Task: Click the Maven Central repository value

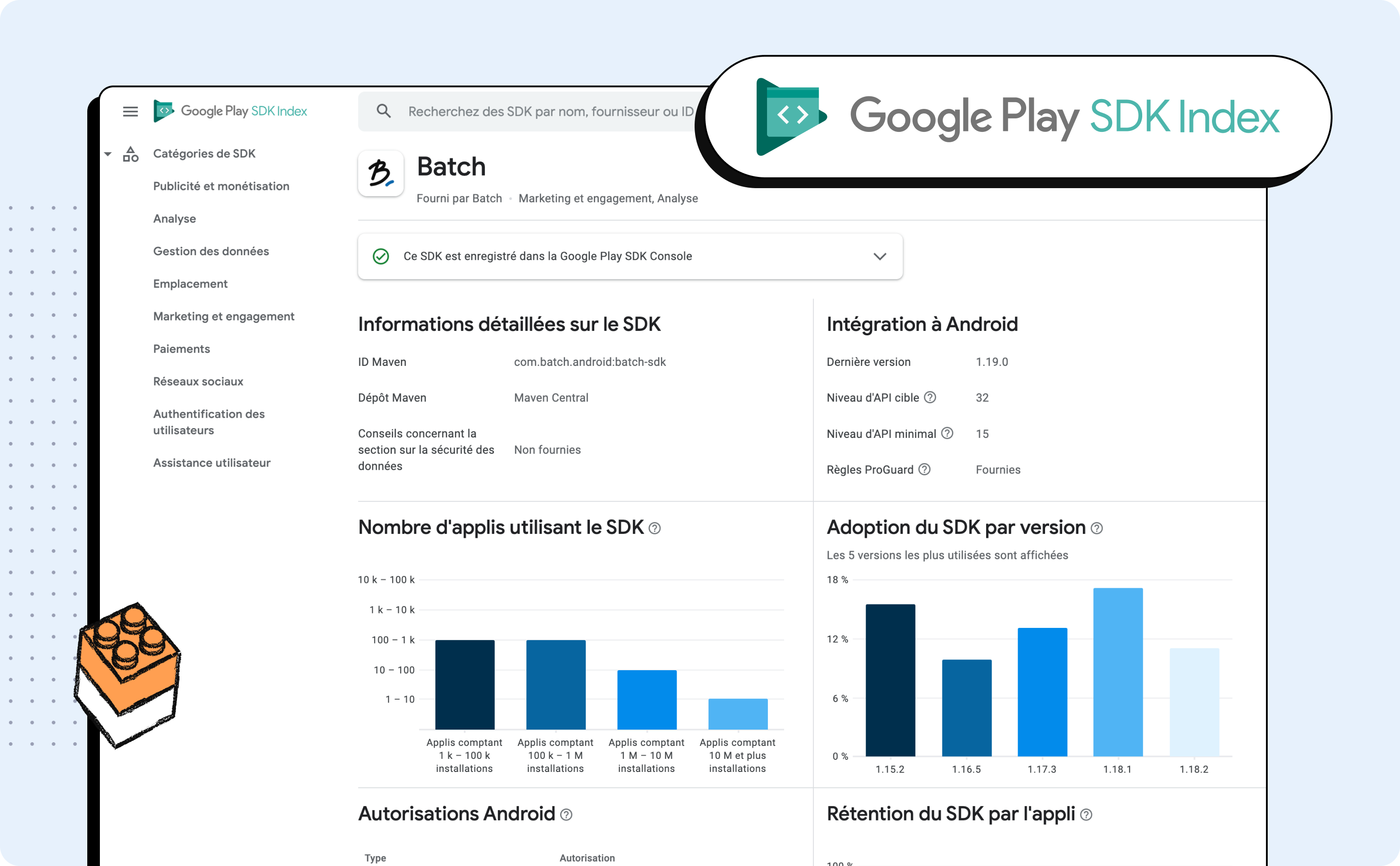Action: coord(551,397)
